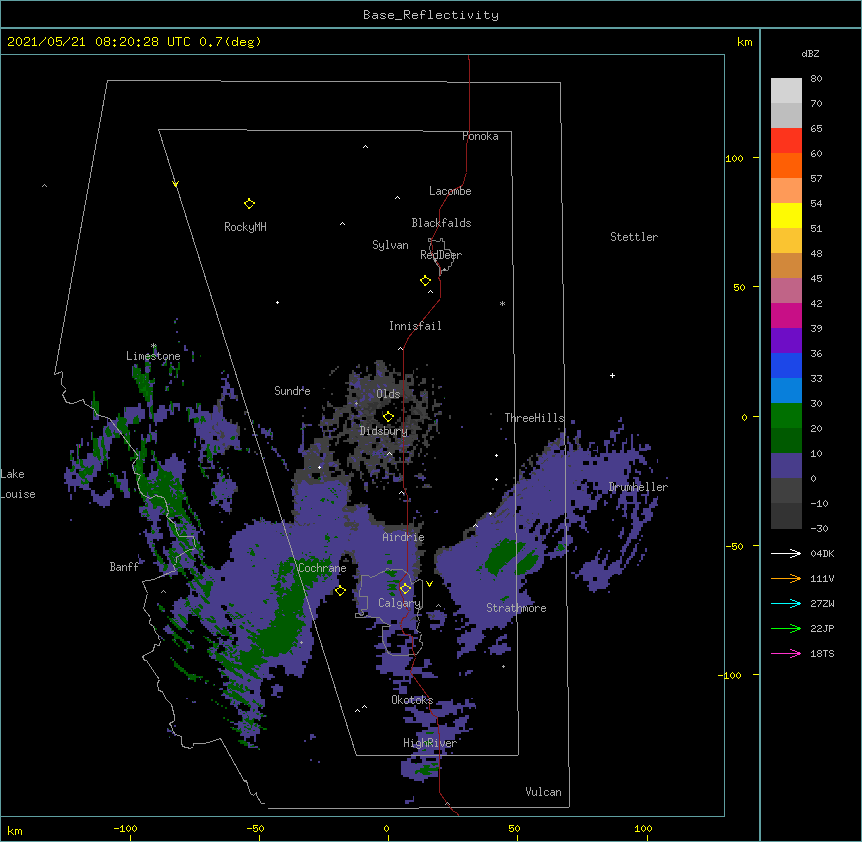The width and height of the screenshot is (862, 842).
Task: Pick the light blue 33 dBZ legend swatch
Action: (786, 391)
